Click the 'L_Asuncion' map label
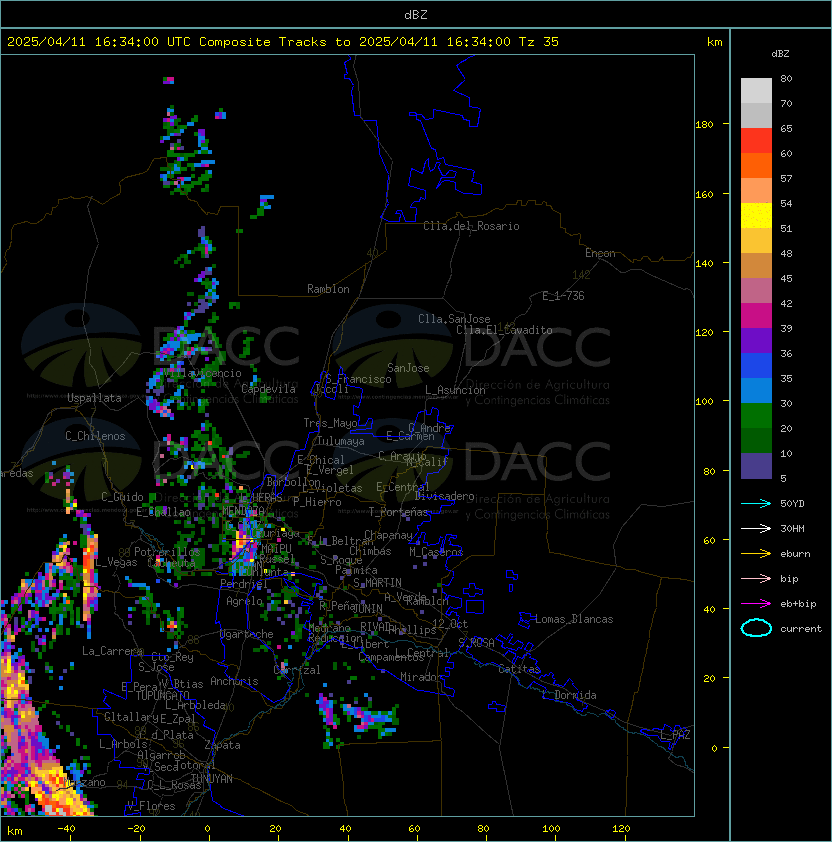832x842 pixels. tap(455, 390)
